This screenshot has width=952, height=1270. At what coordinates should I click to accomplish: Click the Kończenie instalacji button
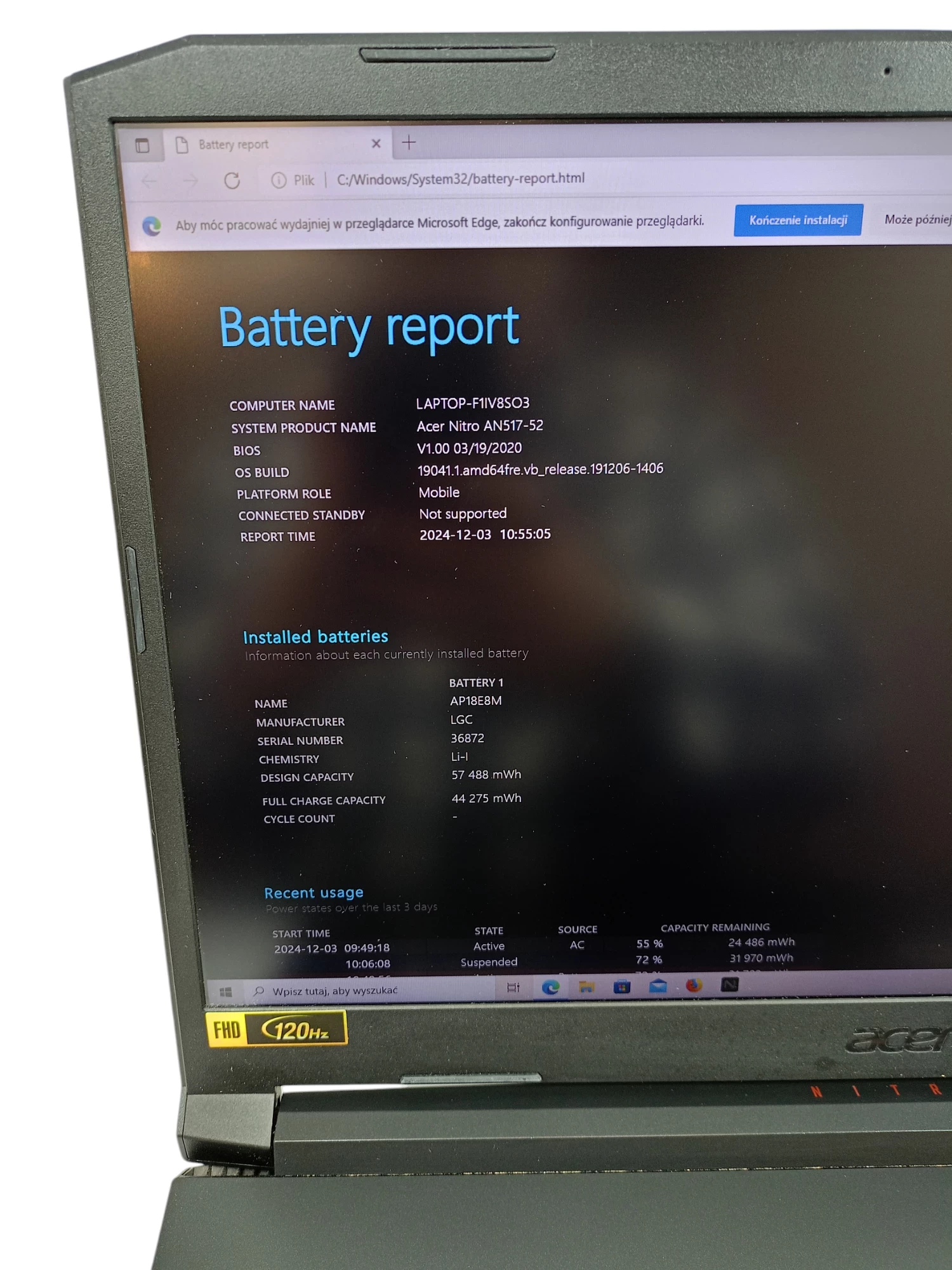tap(798, 220)
